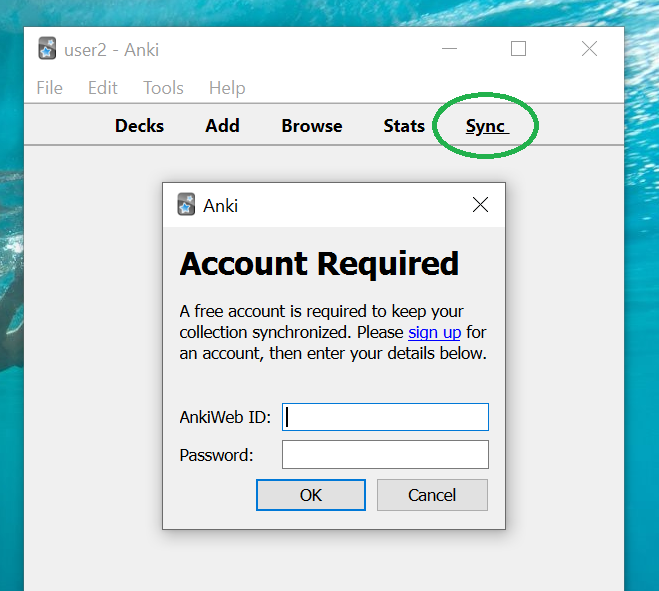Click Add in the toolbar

pyautogui.click(x=222, y=126)
